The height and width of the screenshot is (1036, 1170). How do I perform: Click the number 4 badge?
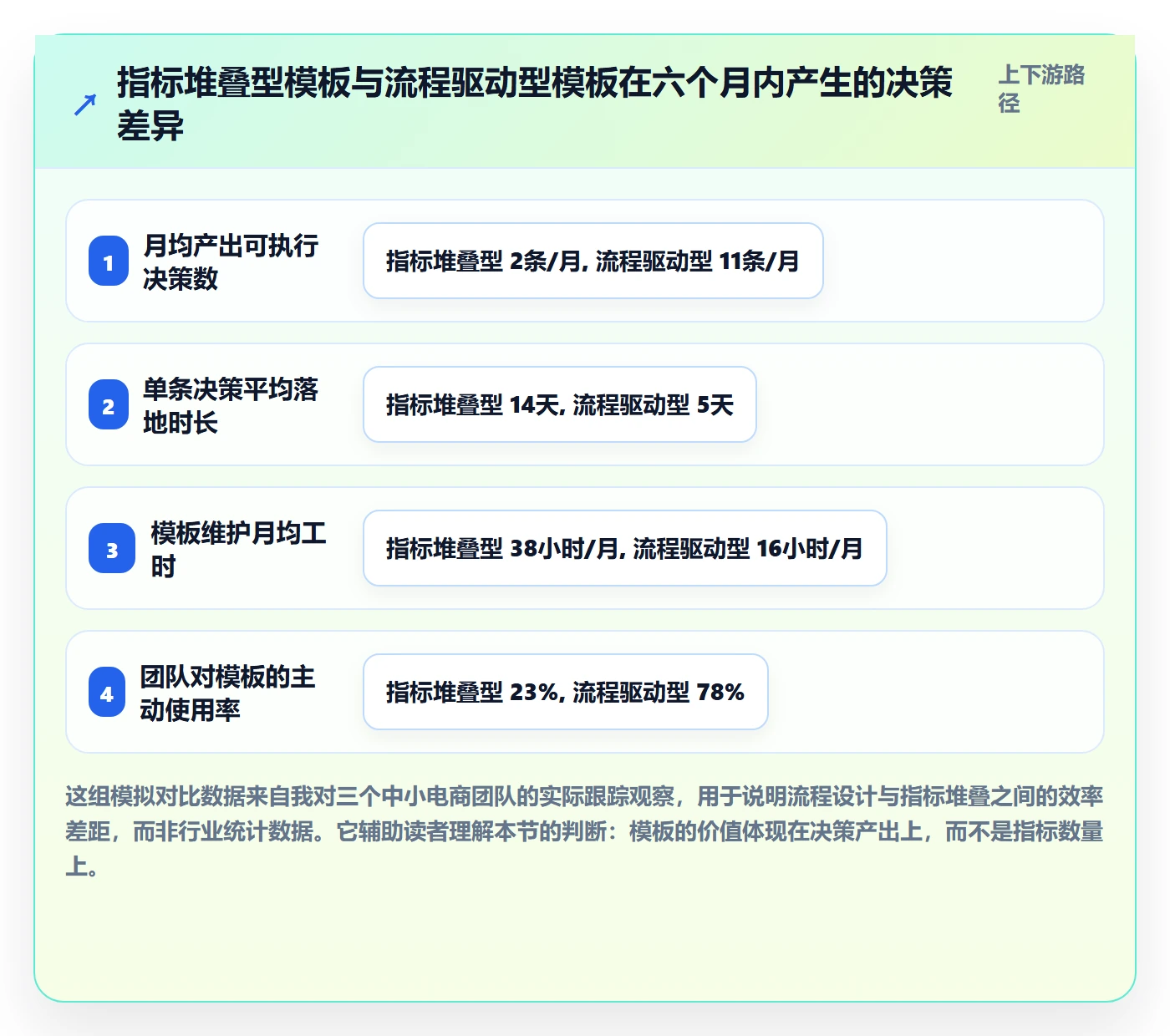107,693
